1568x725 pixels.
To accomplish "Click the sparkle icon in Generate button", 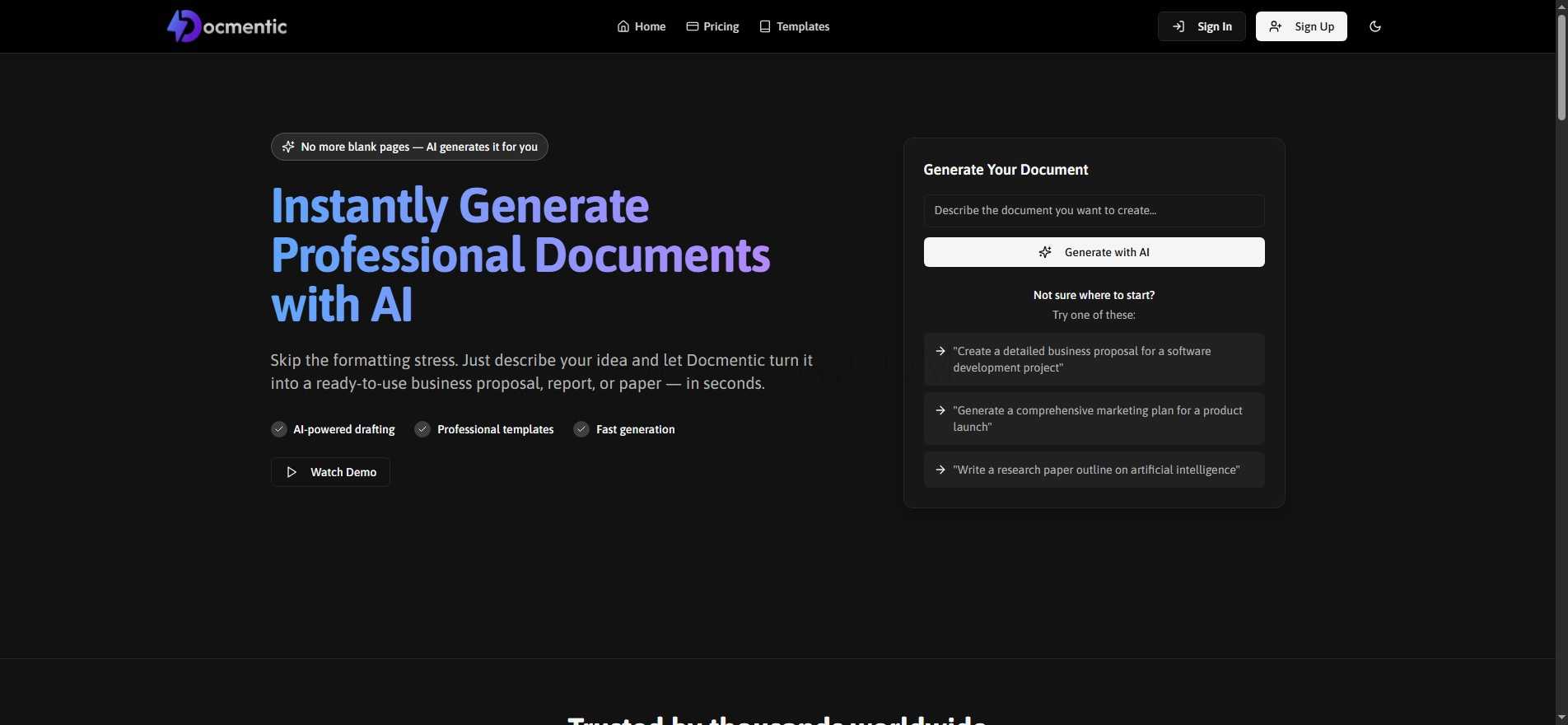I will [x=1045, y=252].
